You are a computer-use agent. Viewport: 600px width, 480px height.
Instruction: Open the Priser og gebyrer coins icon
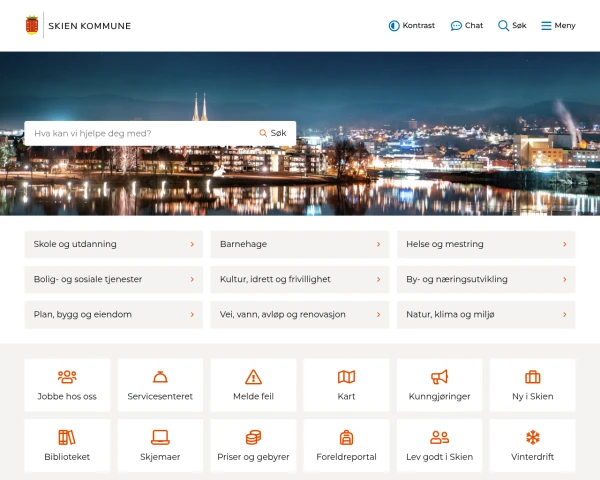point(253,437)
